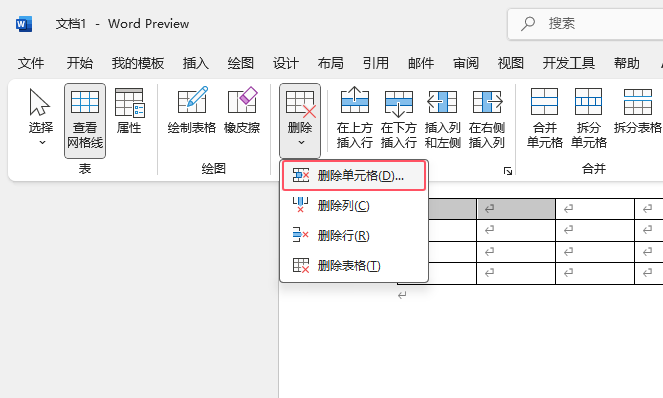Insert column right via 在右侧插入列

point(487,118)
